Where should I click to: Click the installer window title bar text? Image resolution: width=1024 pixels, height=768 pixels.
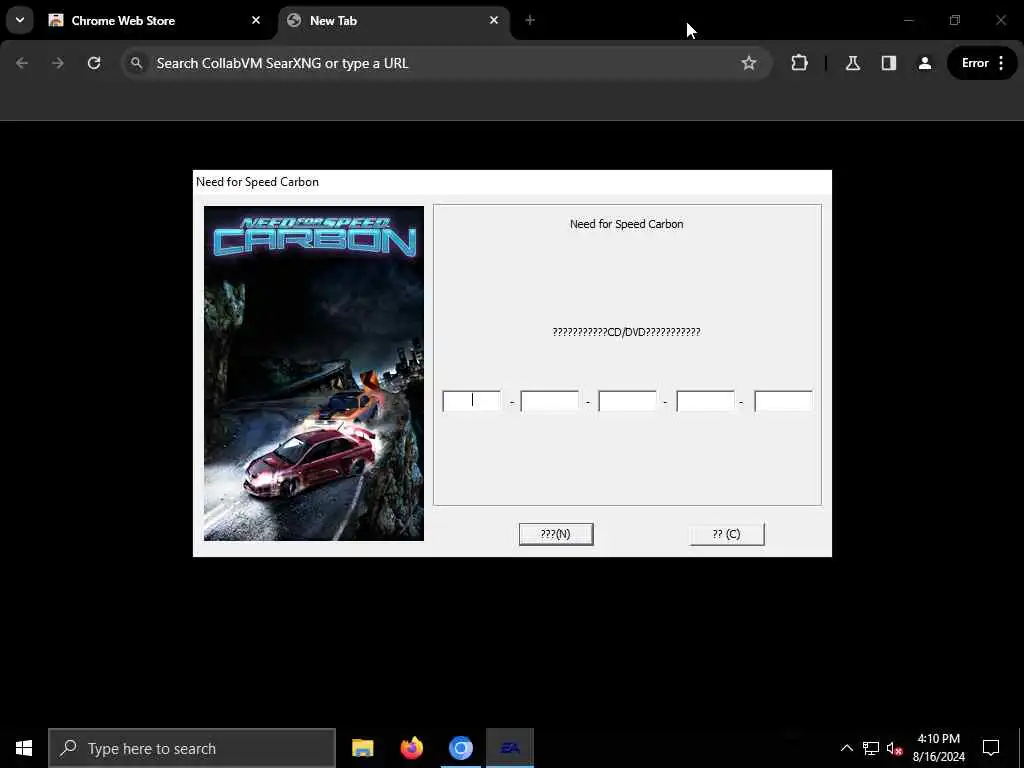pos(257,182)
